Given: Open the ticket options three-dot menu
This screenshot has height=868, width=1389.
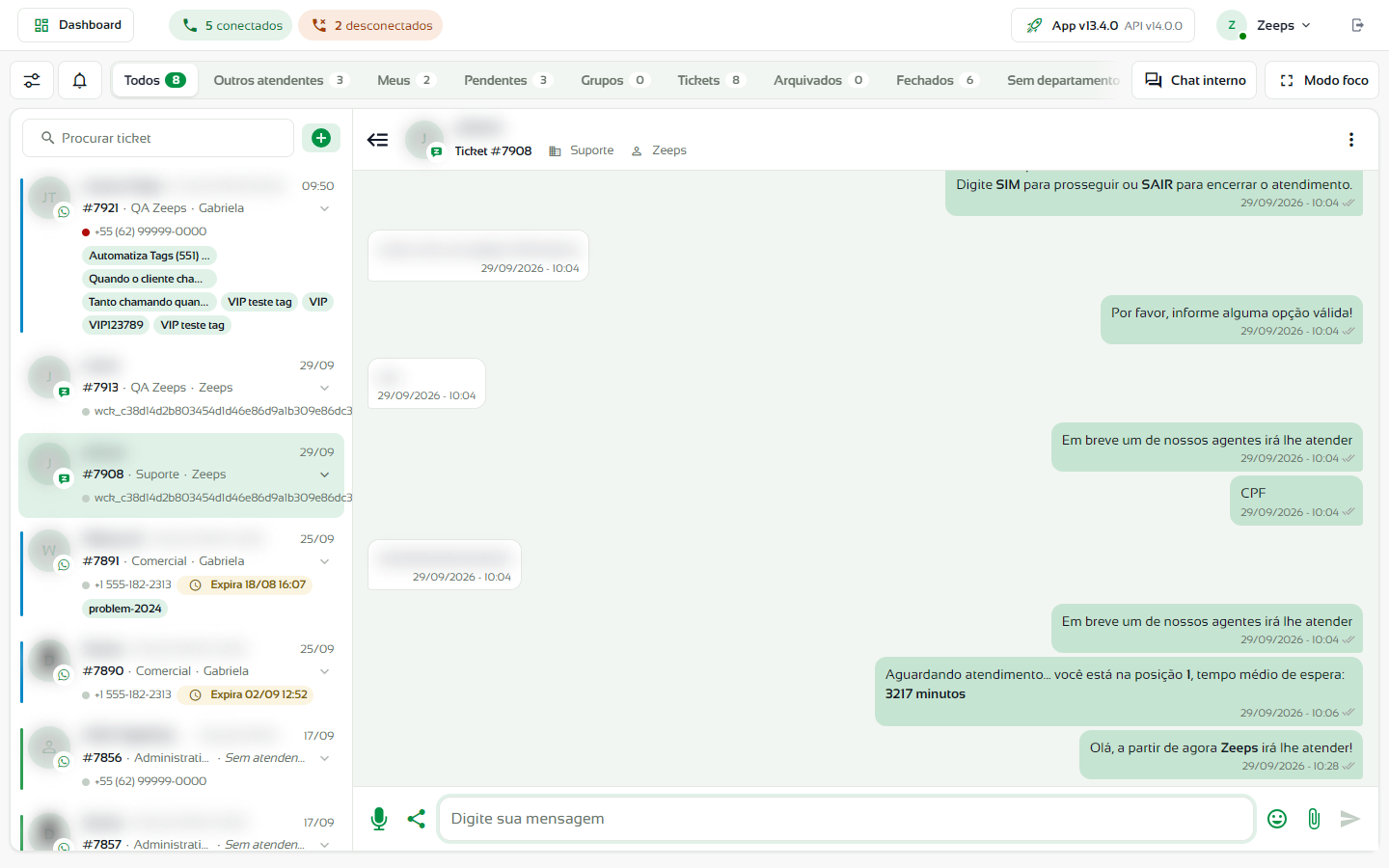Looking at the screenshot, I should click(1351, 140).
